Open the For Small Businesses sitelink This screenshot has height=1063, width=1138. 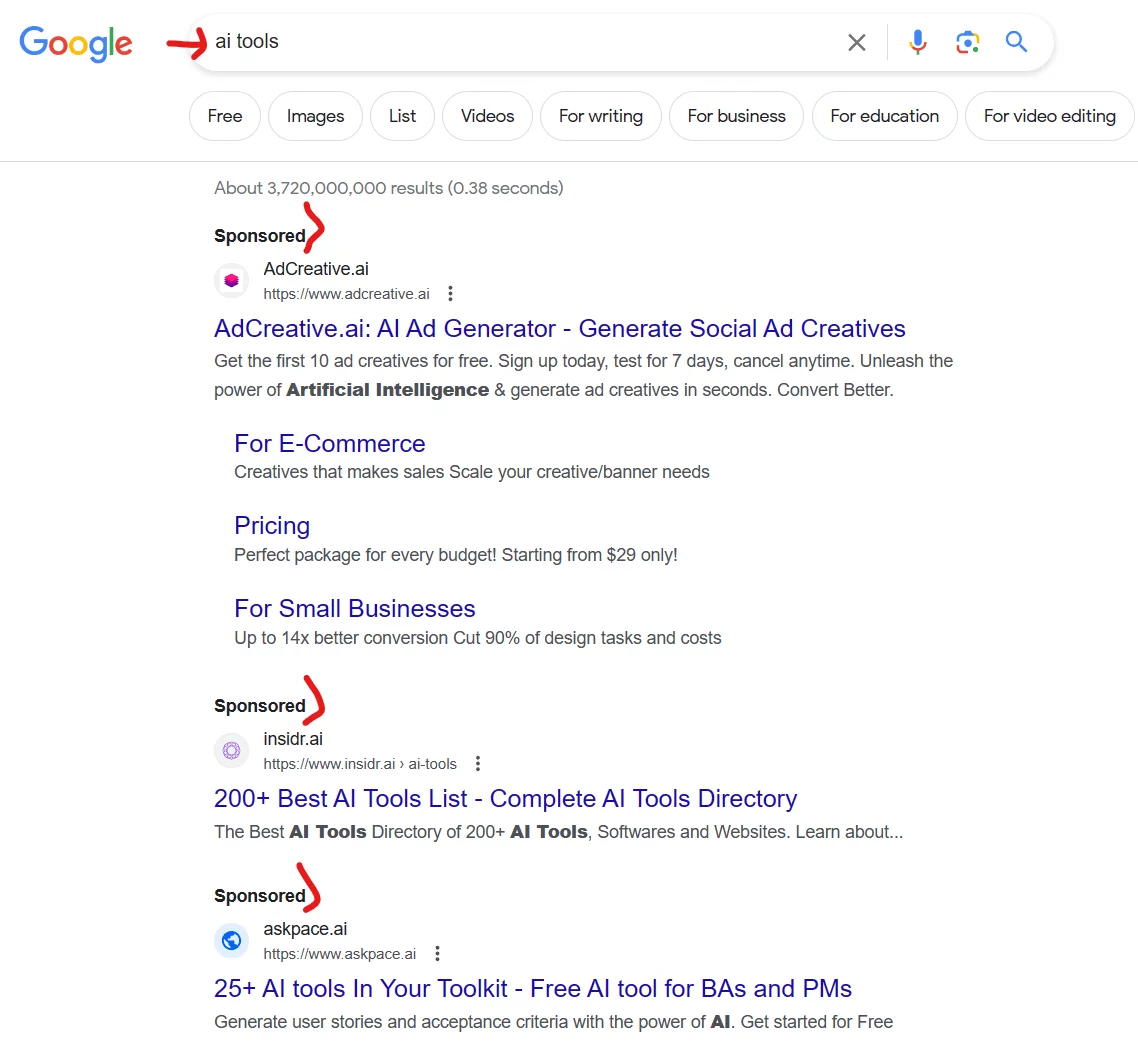click(354, 609)
